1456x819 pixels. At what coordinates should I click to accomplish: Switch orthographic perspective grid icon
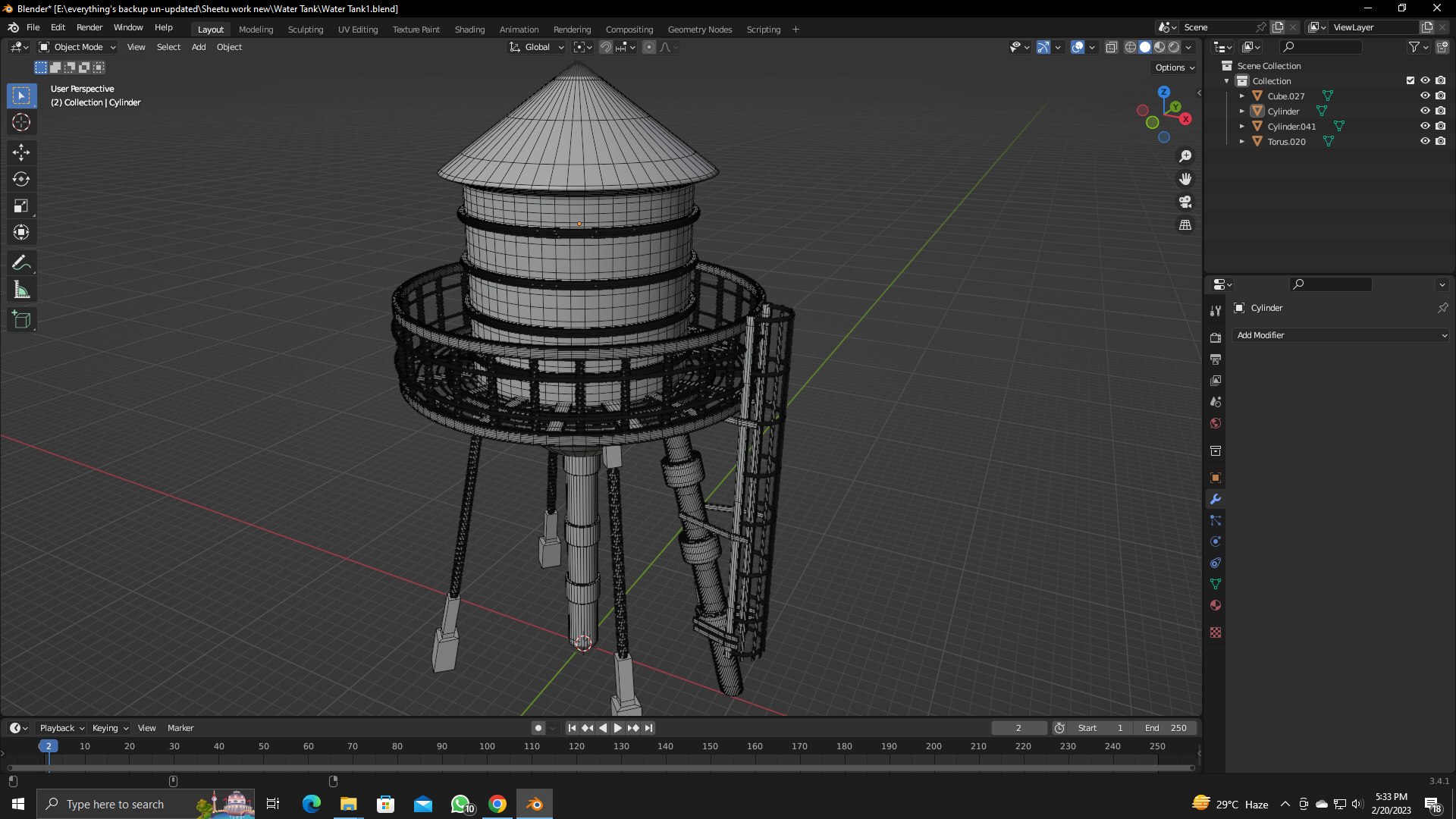pyautogui.click(x=1185, y=225)
